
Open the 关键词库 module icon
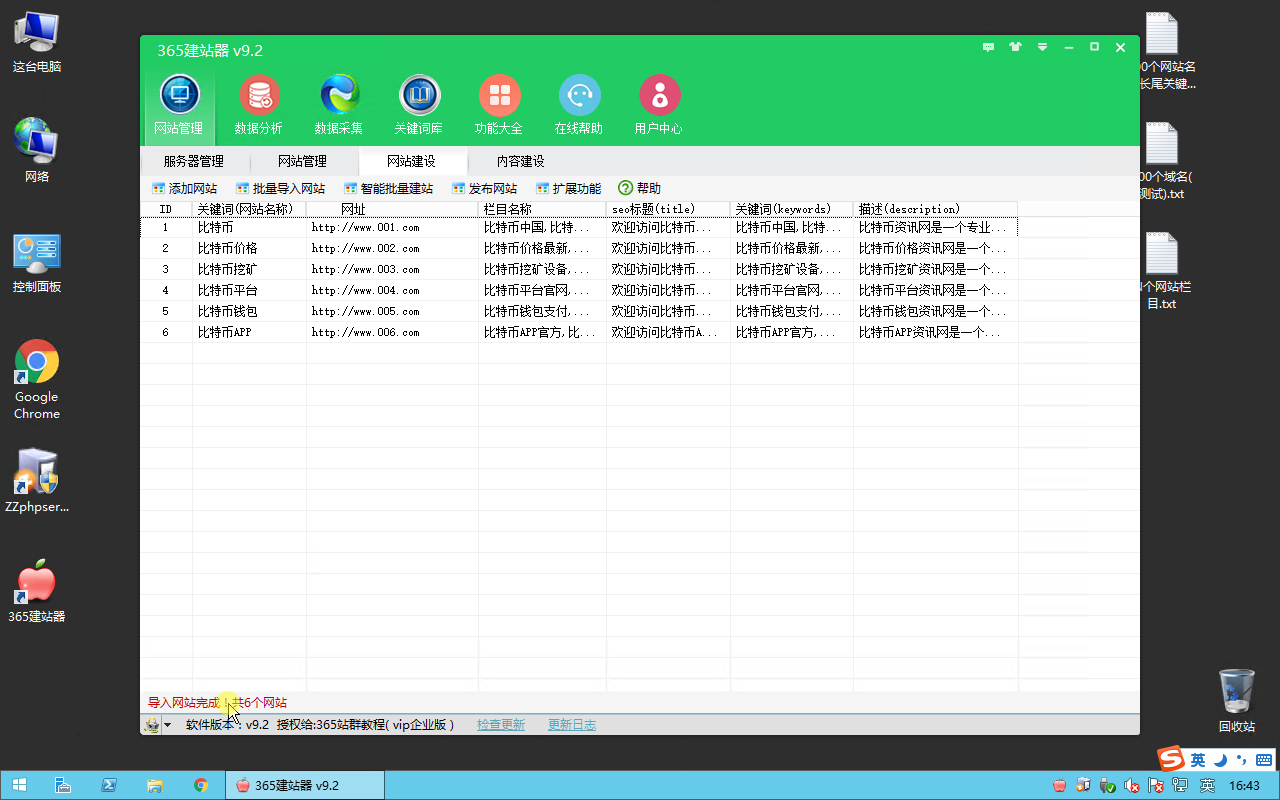[419, 106]
